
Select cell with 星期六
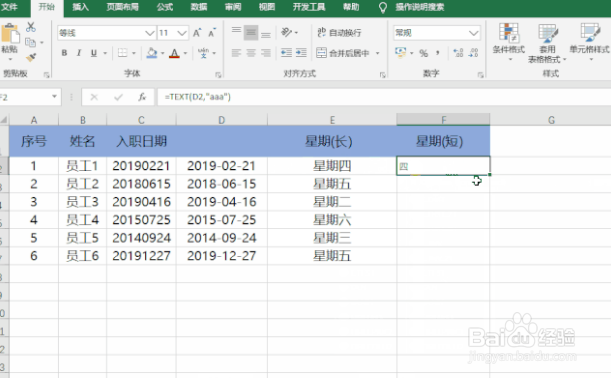coord(332,220)
